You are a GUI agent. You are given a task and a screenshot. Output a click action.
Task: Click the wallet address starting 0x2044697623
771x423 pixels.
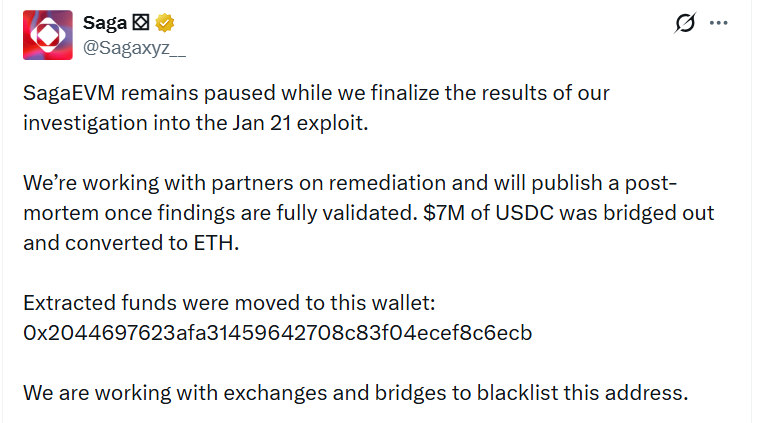click(x=277, y=332)
